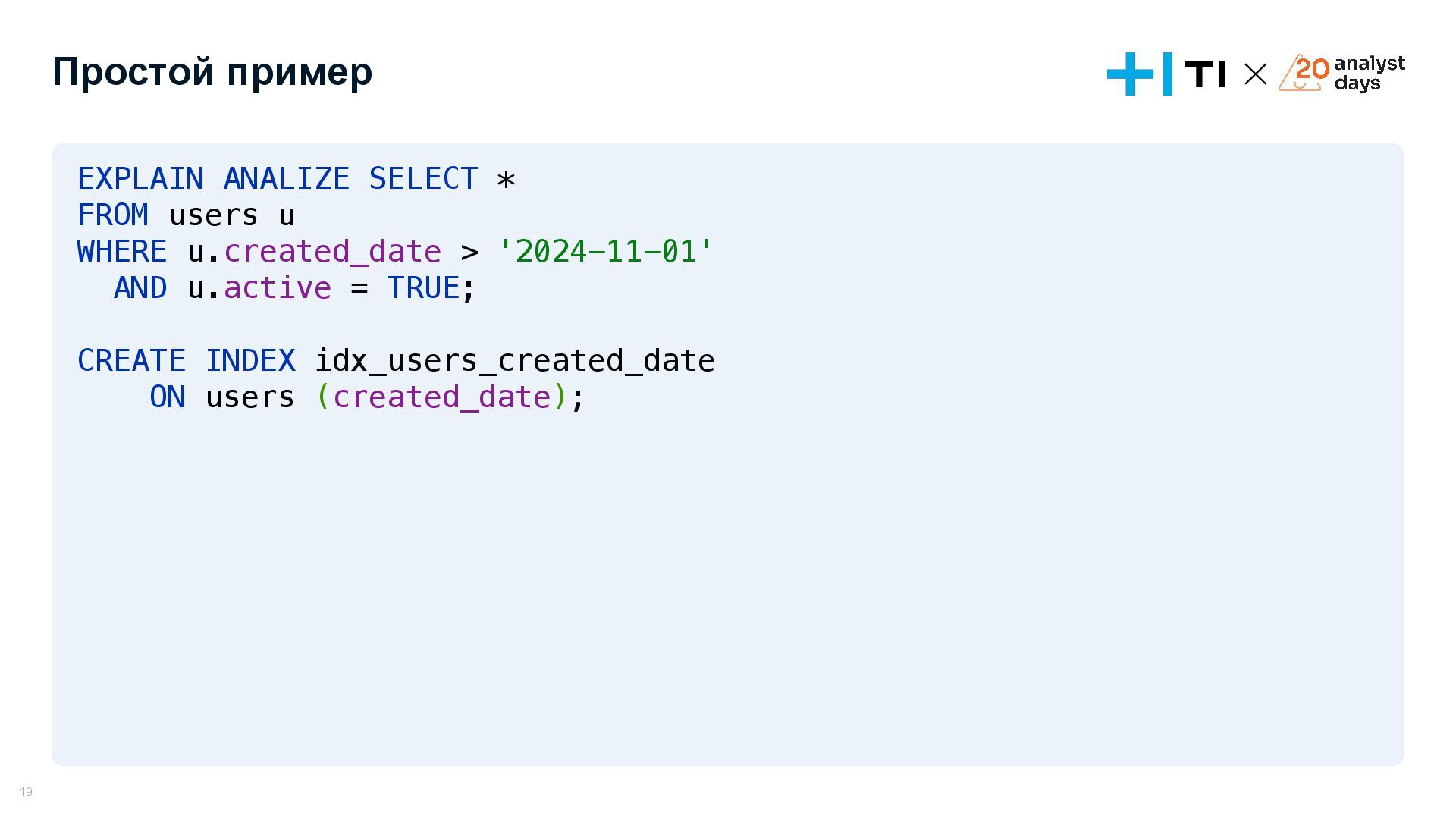This screenshot has width=1456, height=819.
Task: Click the ANALIZE keyword
Action: [x=287, y=179]
